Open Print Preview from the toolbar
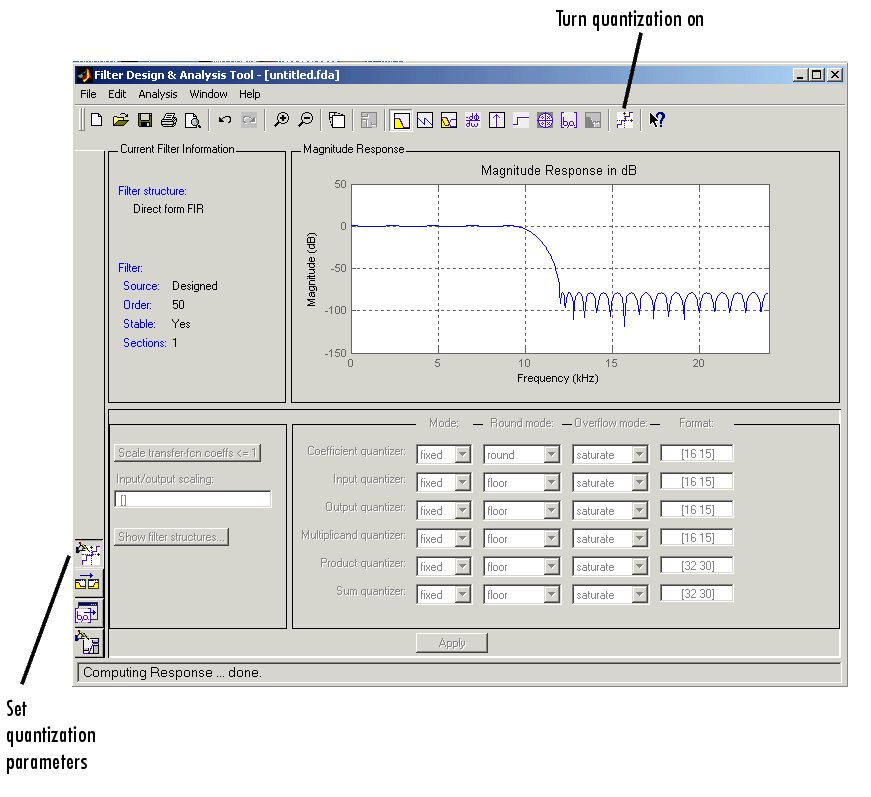Viewport: 871px width, 797px height. (193, 120)
